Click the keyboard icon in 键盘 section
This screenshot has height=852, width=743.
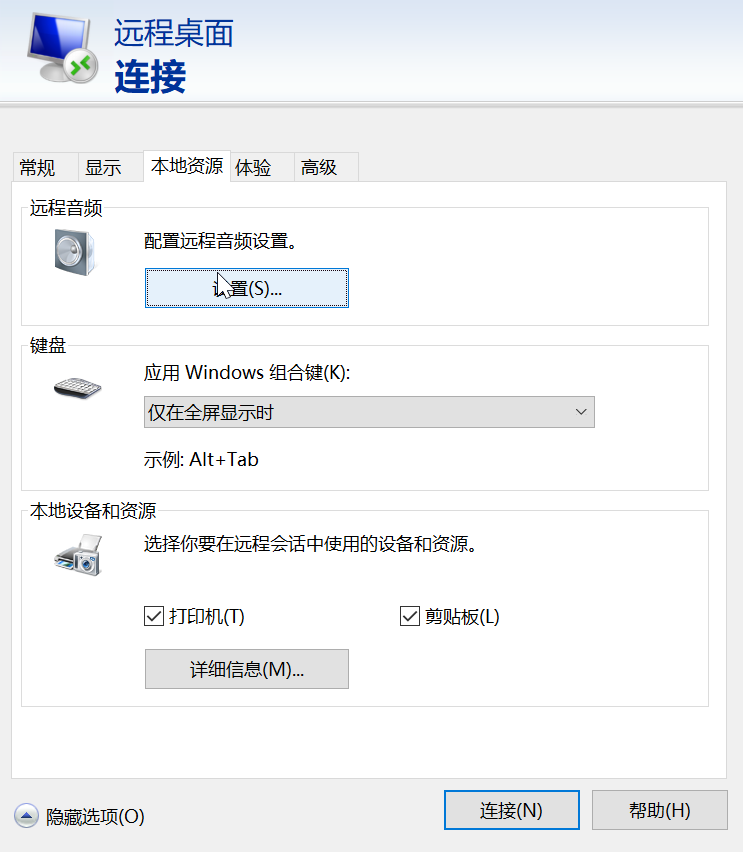click(x=78, y=388)
